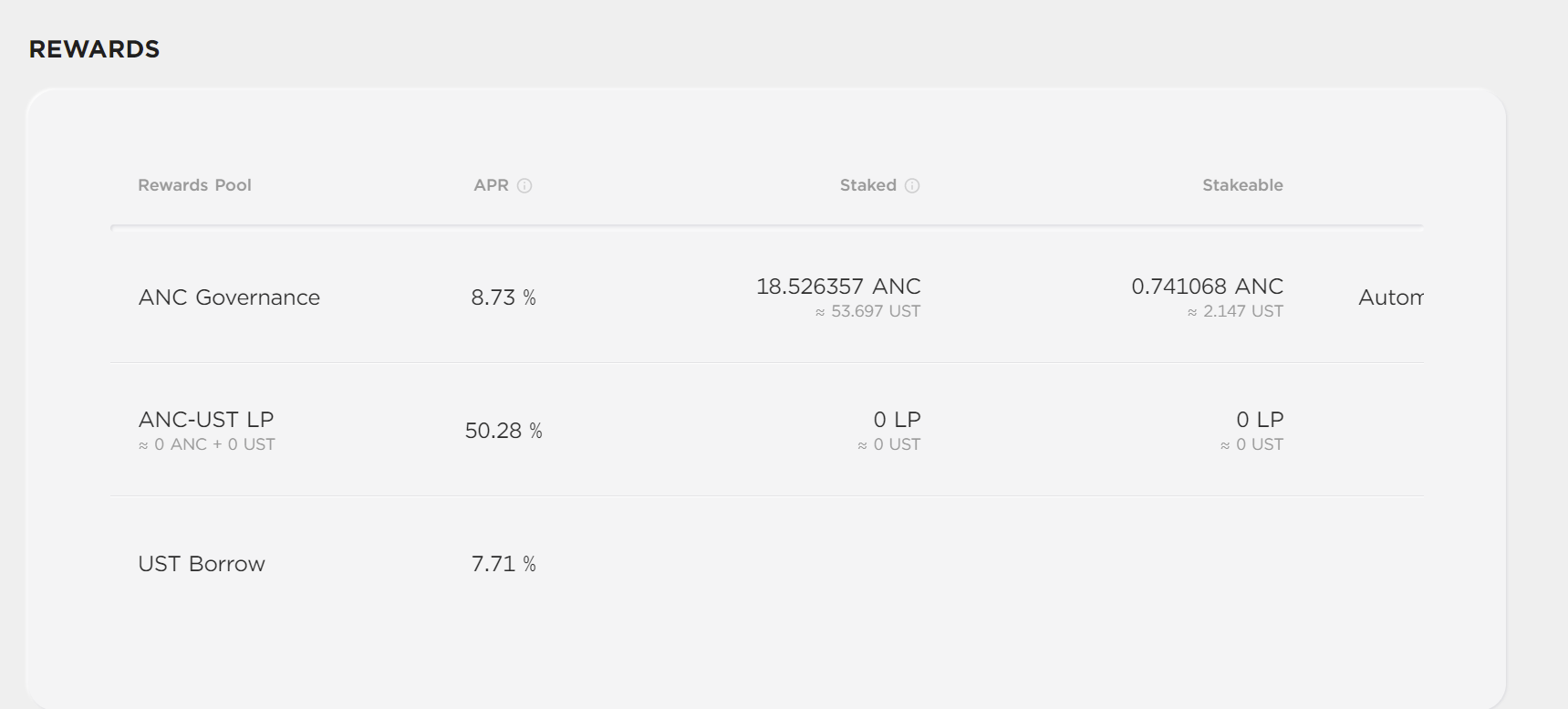The image size is (1568, 709).
Task: Click the 8.73 % APR value
Action: 504,297
